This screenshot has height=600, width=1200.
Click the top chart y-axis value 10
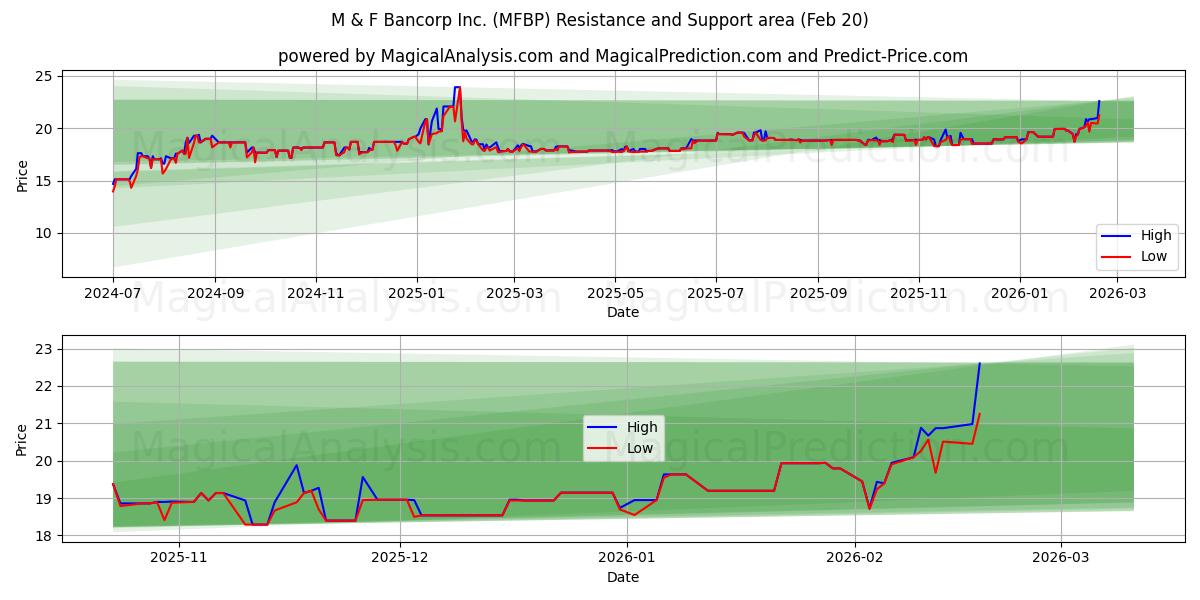[x=45, y=234]
